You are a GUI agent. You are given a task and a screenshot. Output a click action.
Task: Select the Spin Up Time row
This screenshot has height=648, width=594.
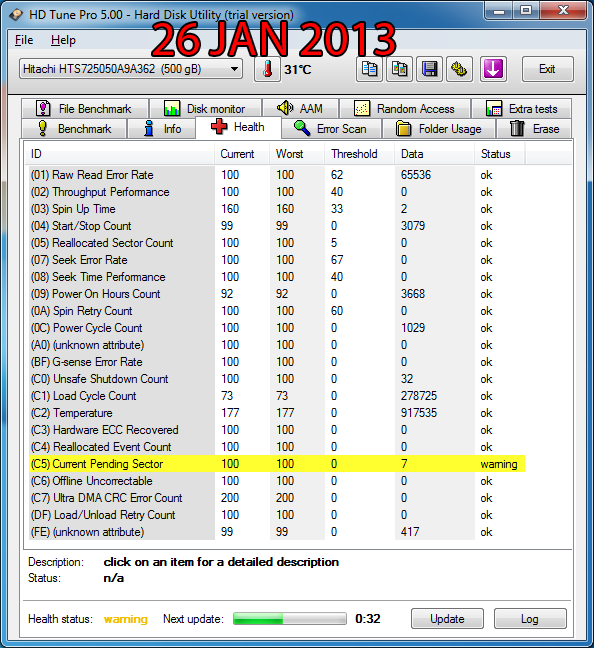[x=277, y=209]
